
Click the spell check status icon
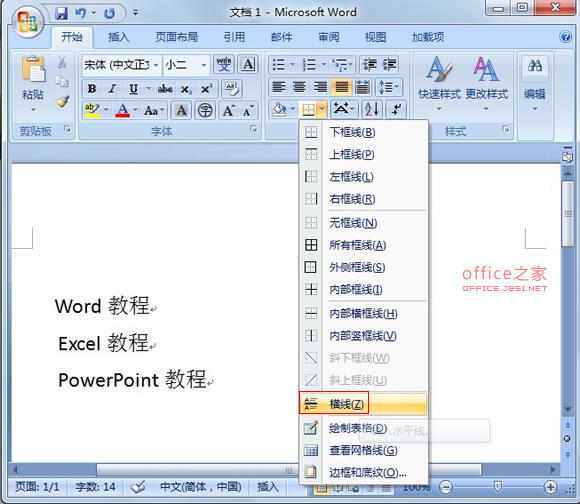click(138, 487)
